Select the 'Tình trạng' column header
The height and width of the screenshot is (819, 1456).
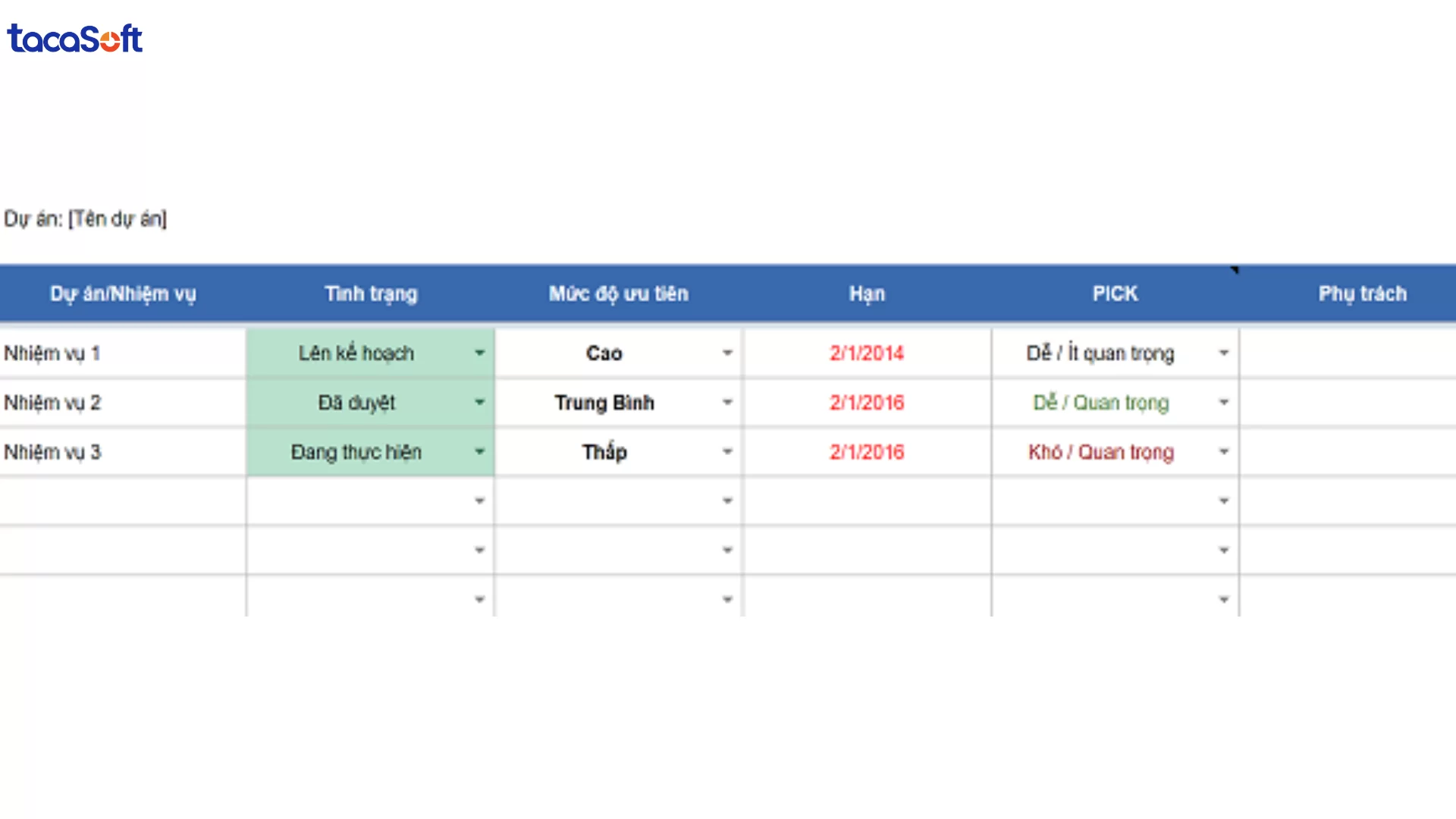(x=370, y=293)
